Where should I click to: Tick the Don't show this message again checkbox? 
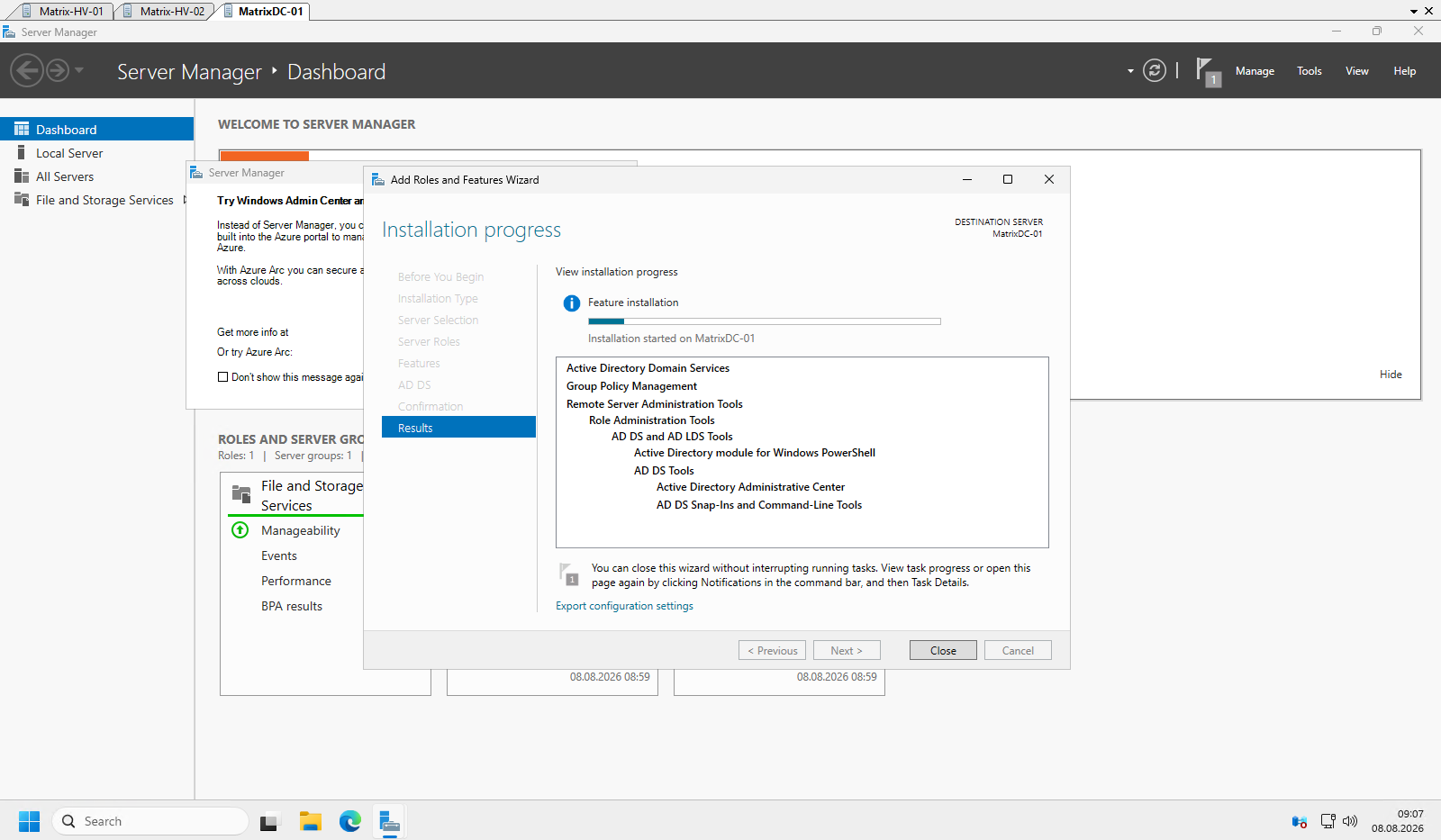222,377
